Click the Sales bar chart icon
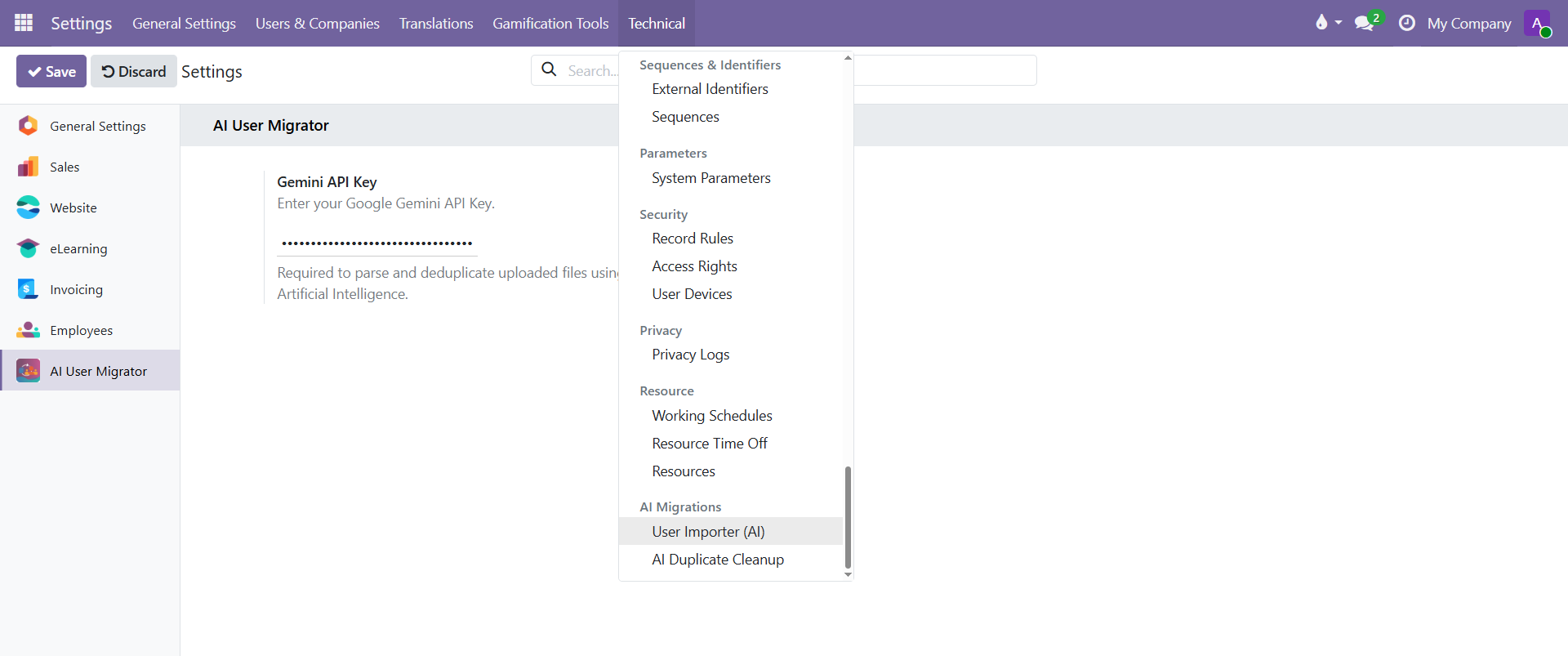The height and width of the screenshot is (656, 1568). 28,167
